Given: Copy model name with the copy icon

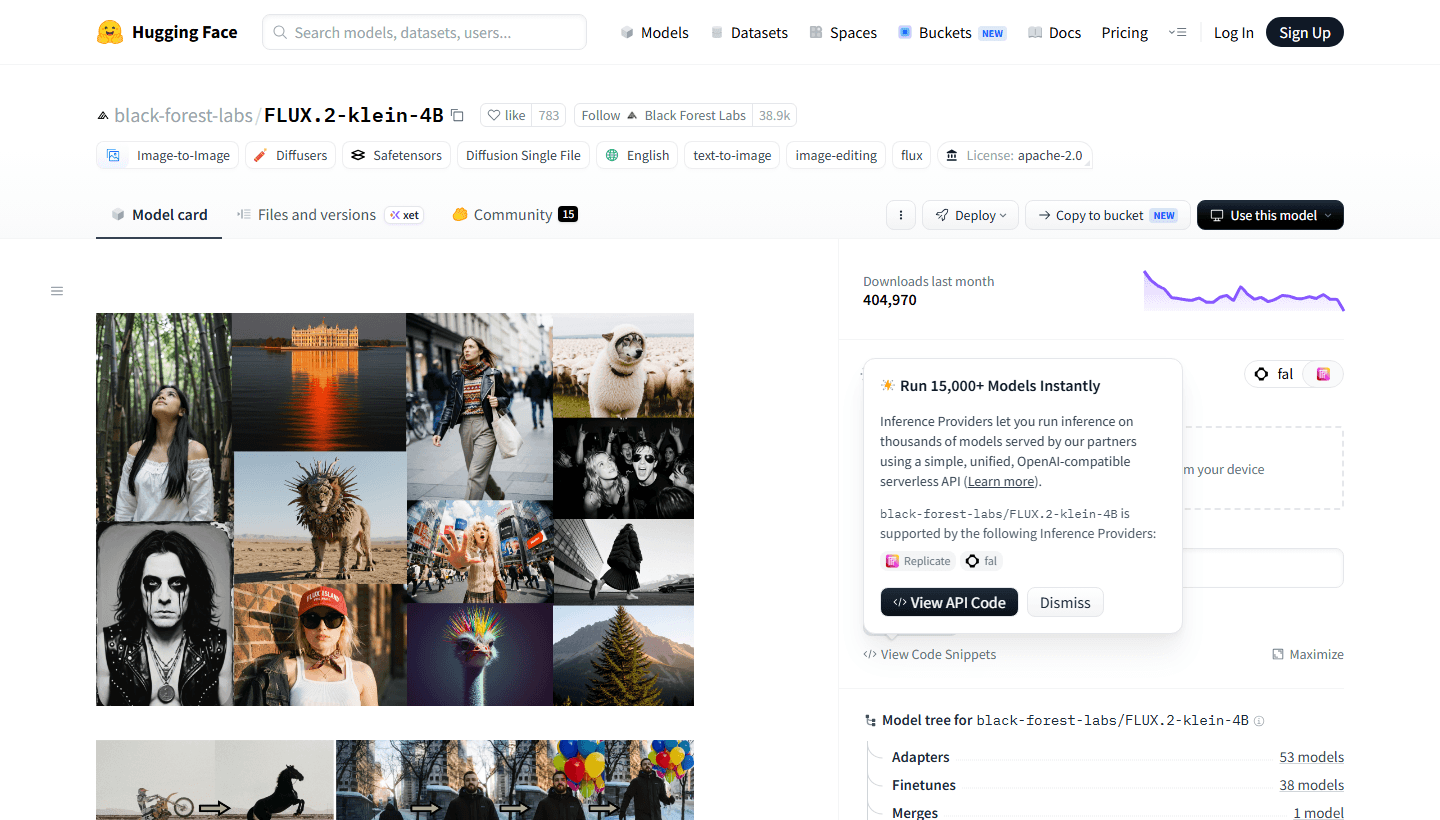Looking at the screenshot, I should point(457,115).
